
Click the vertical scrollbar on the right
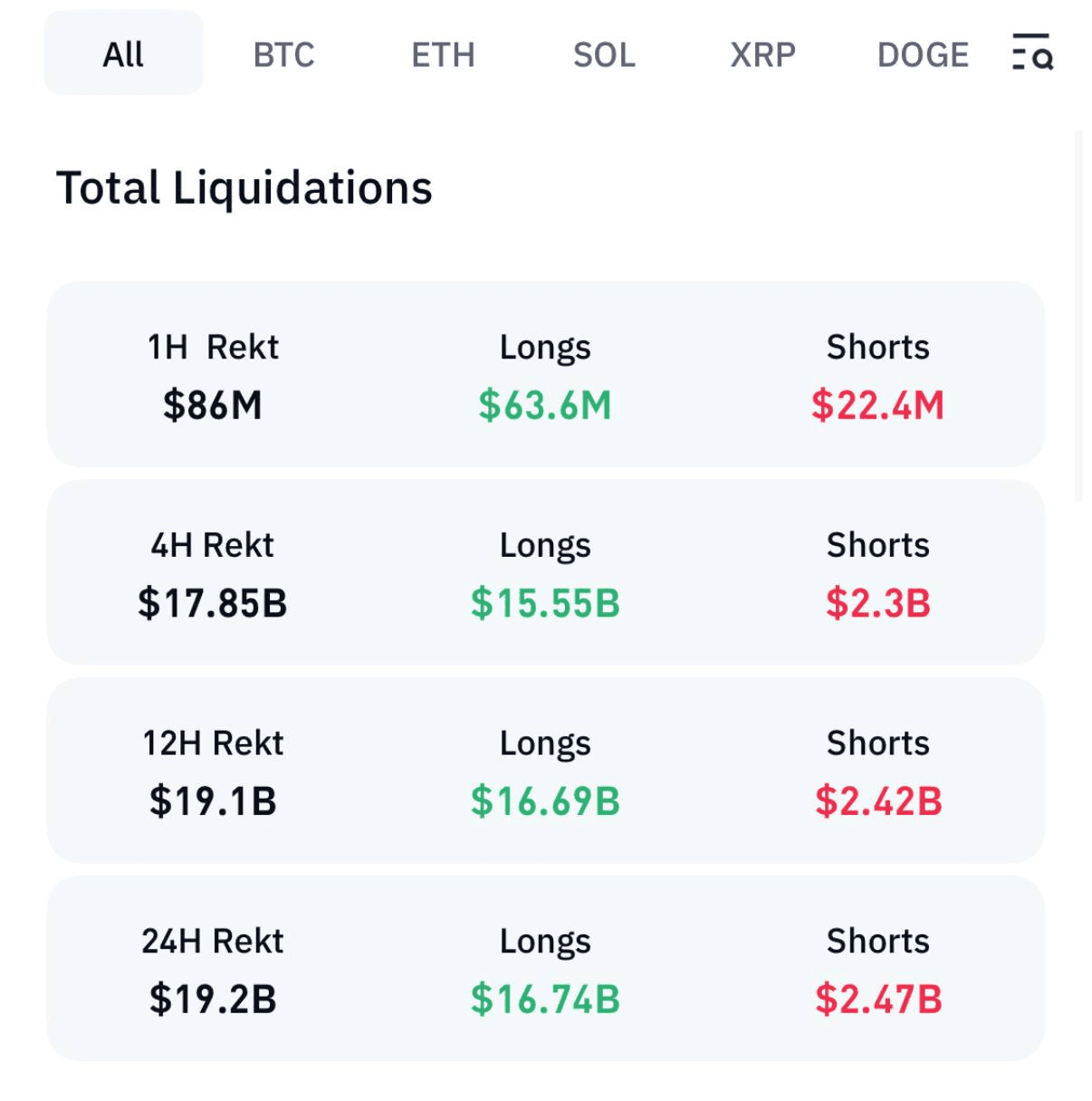point(1078,317)
